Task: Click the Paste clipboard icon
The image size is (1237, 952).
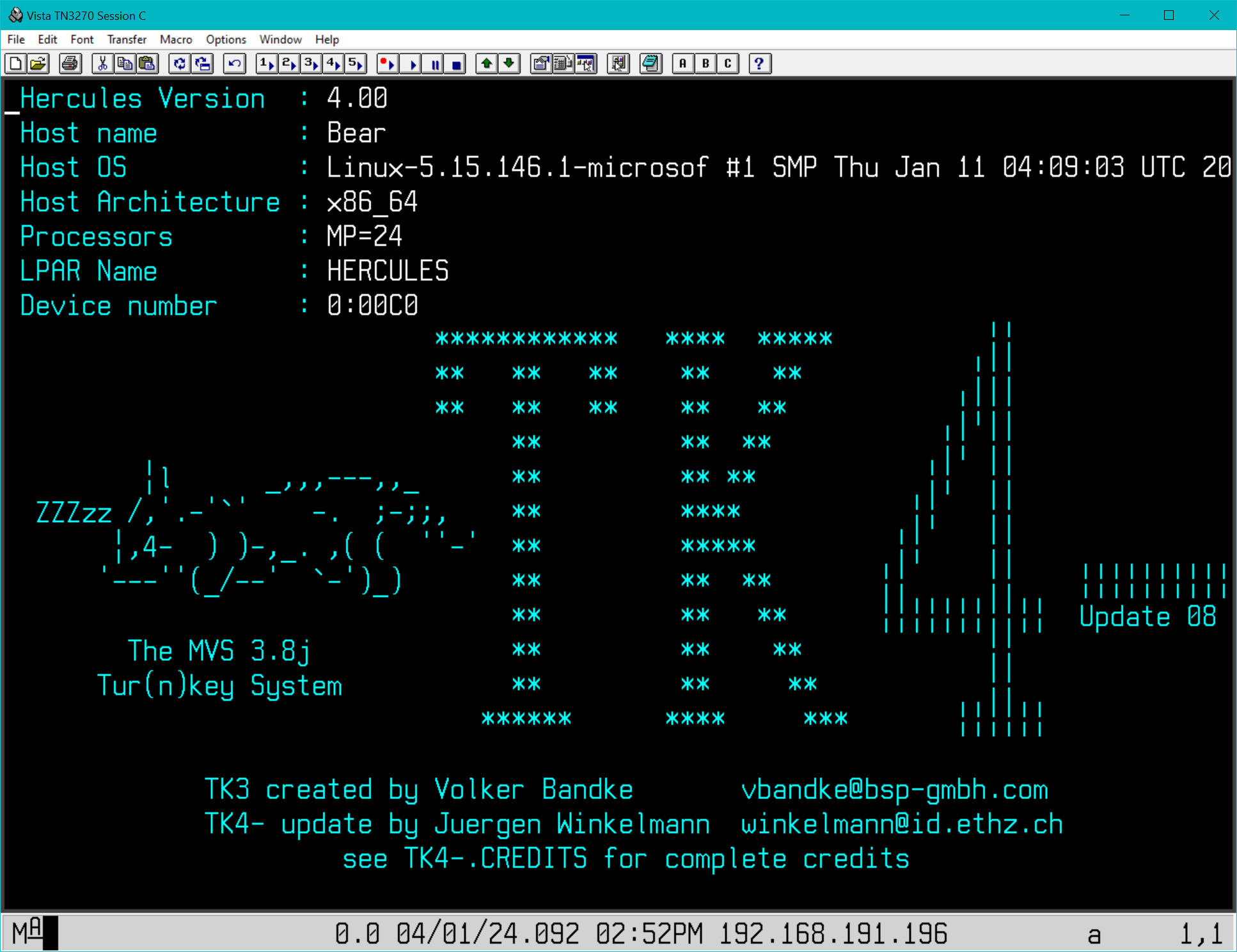Action: click(148, 63)
